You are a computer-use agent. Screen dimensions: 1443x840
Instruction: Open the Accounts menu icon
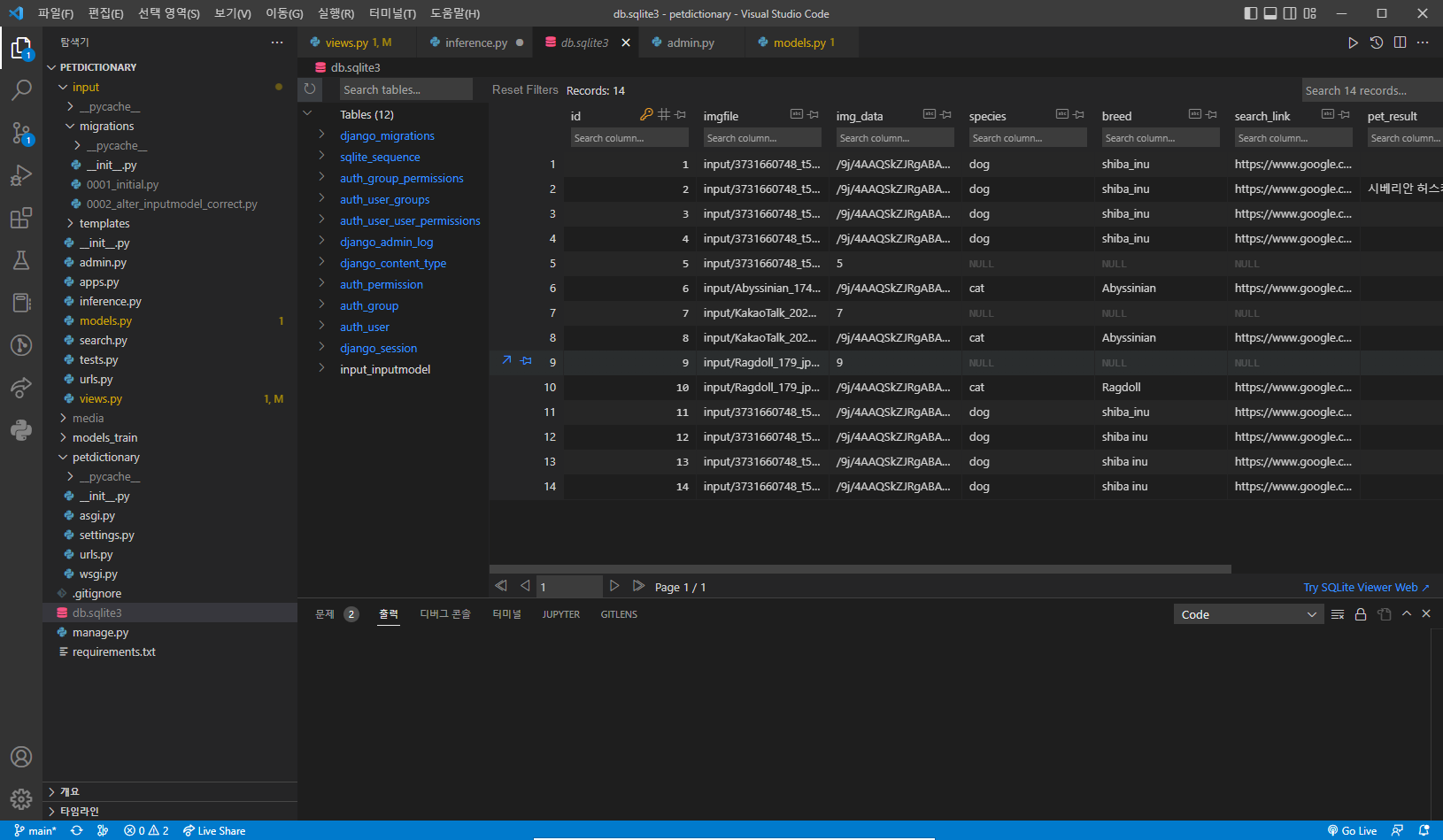pos(21,757)
